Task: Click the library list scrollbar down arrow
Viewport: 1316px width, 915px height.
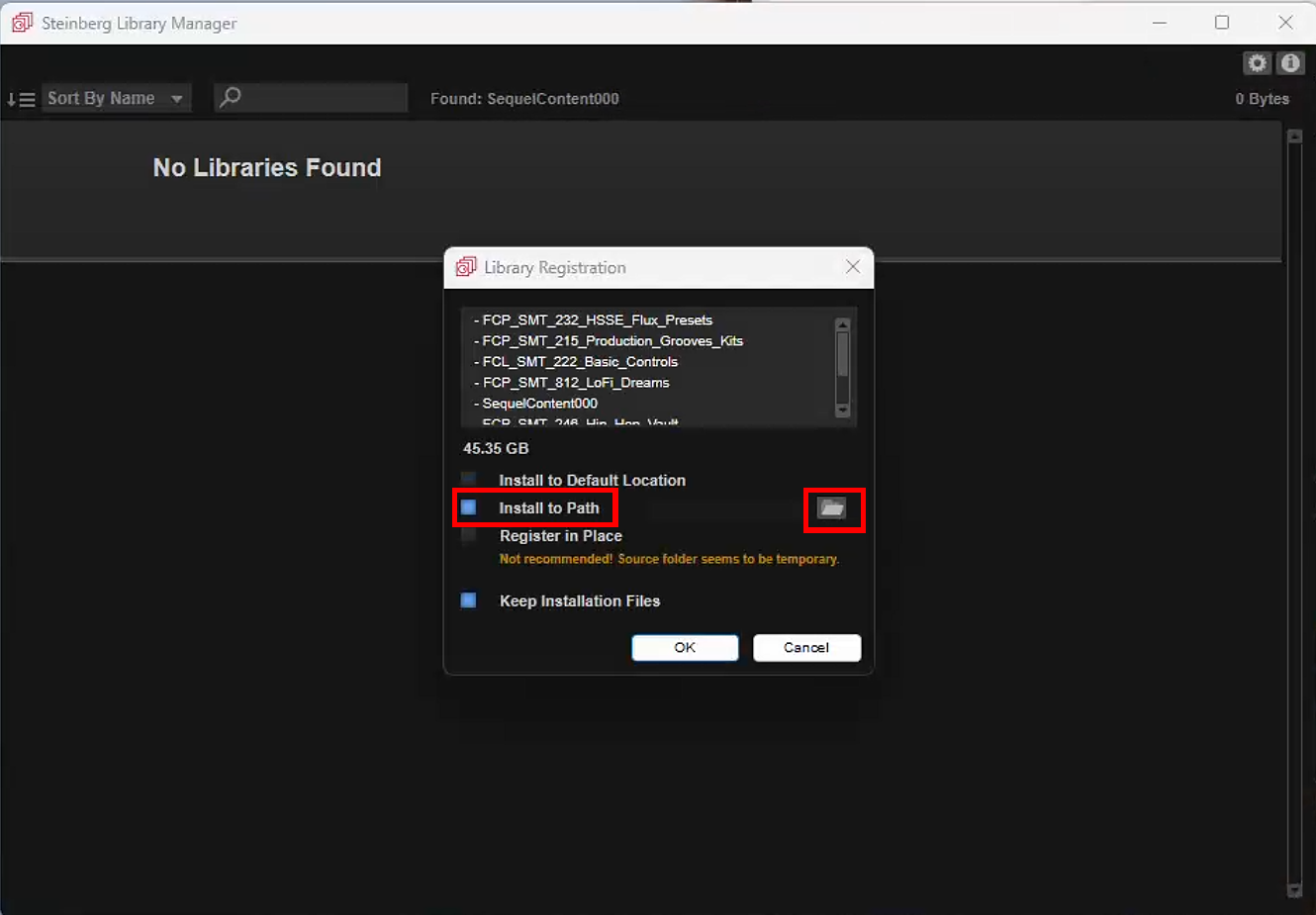Action: [x=842, y=411]
